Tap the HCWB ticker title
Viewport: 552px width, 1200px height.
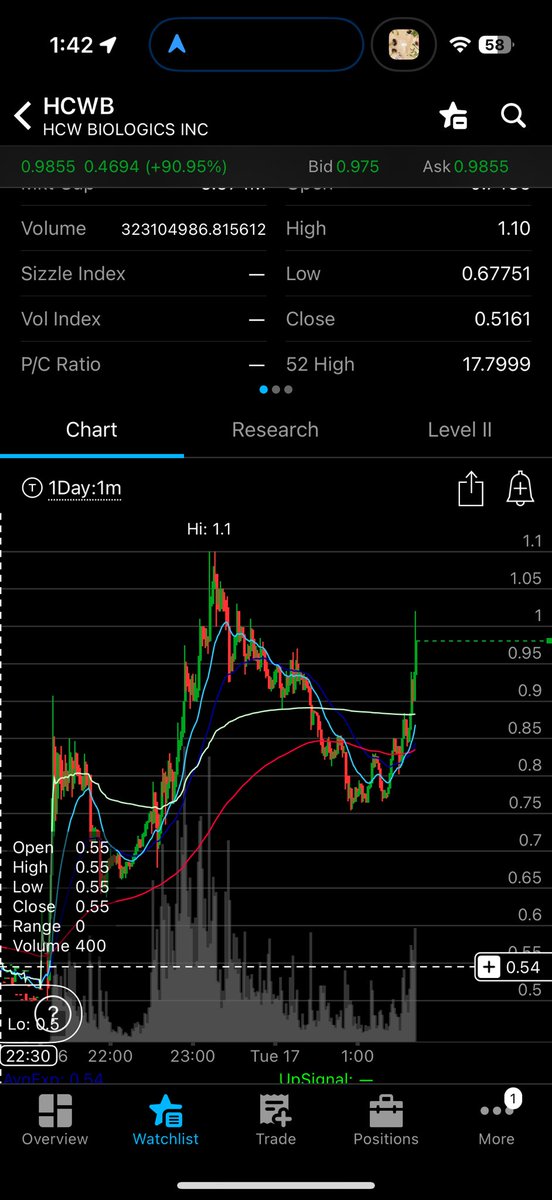(77, 108)
